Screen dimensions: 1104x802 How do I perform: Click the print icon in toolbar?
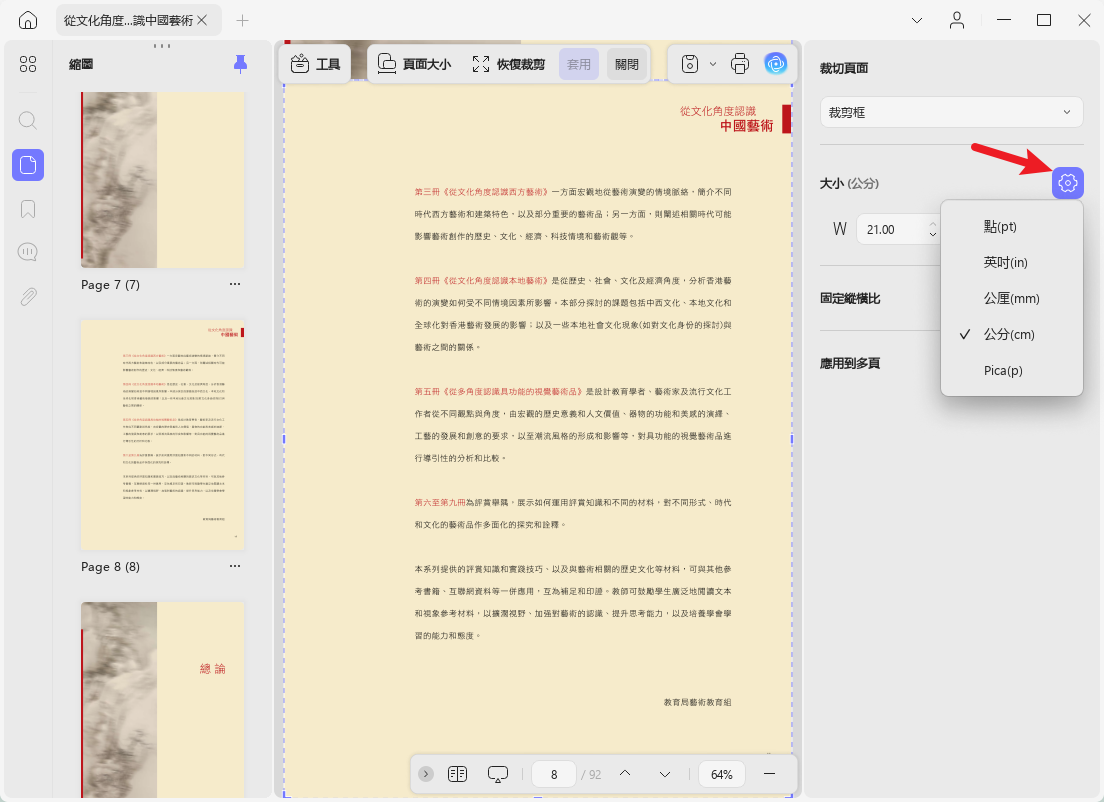pyautogui.click(x=739, y=64)
